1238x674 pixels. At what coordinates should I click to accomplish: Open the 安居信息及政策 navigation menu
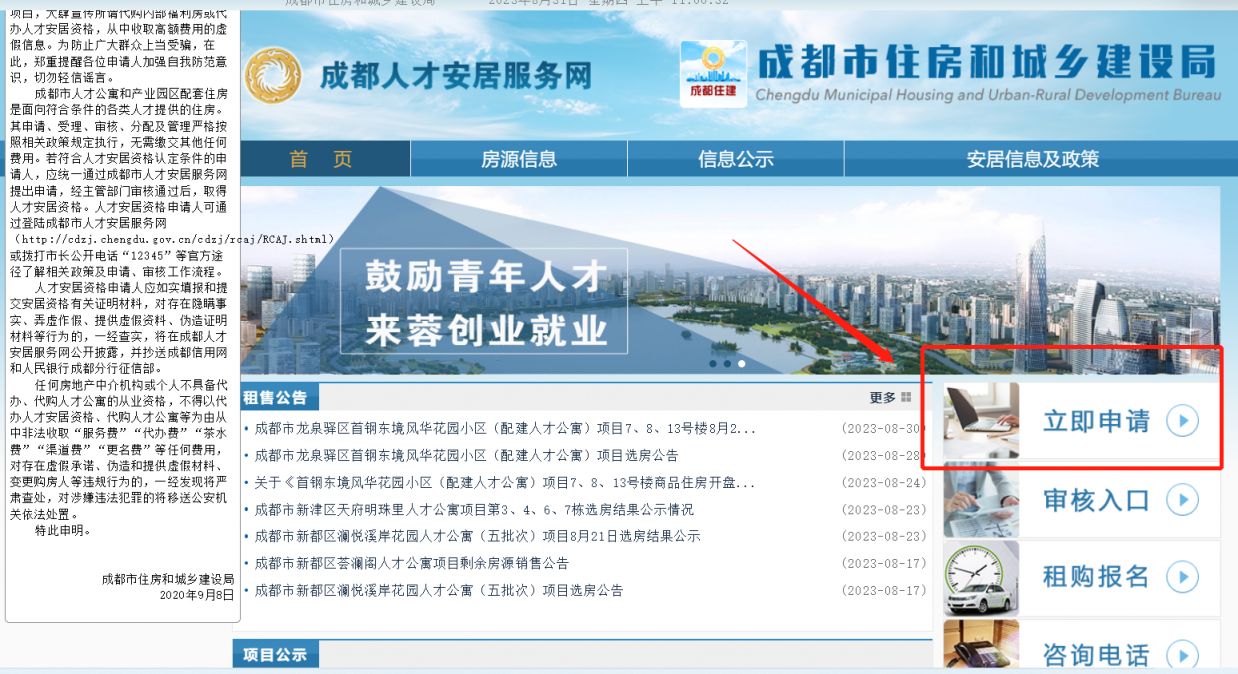coord(1033,159)
